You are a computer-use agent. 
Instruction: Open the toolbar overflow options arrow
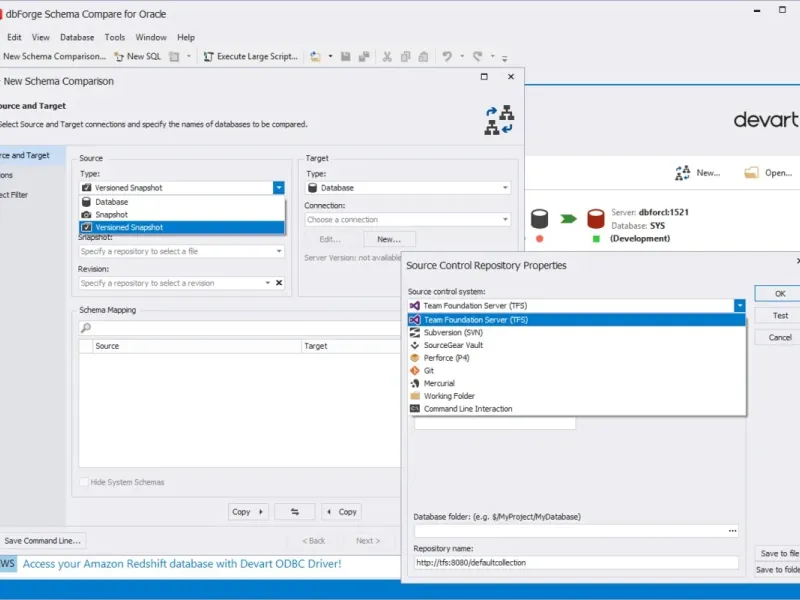[505, 58]
